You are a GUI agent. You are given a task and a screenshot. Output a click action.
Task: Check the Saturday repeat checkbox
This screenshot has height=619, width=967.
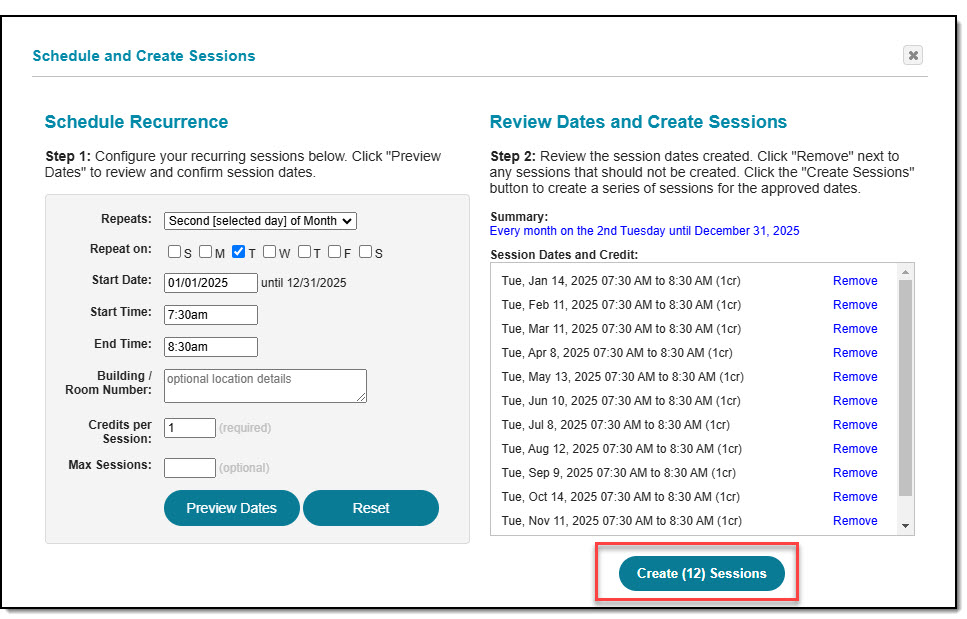(x=366, y=252)
